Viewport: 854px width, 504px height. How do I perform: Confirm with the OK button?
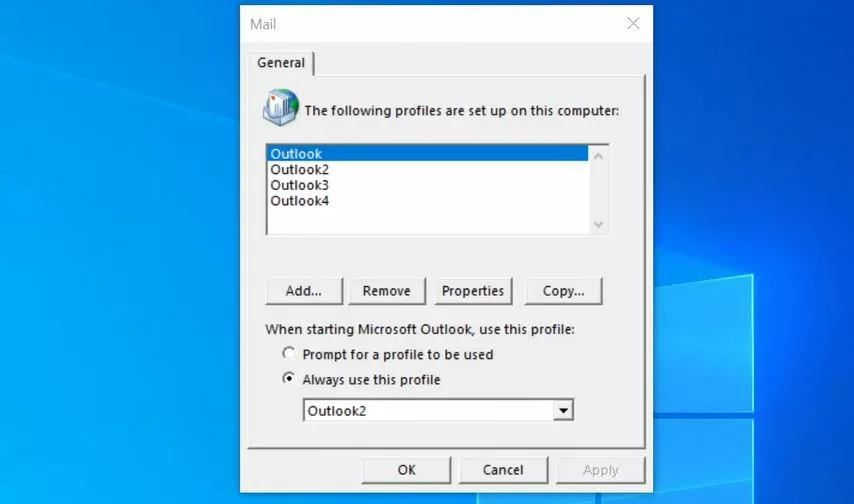406,470
